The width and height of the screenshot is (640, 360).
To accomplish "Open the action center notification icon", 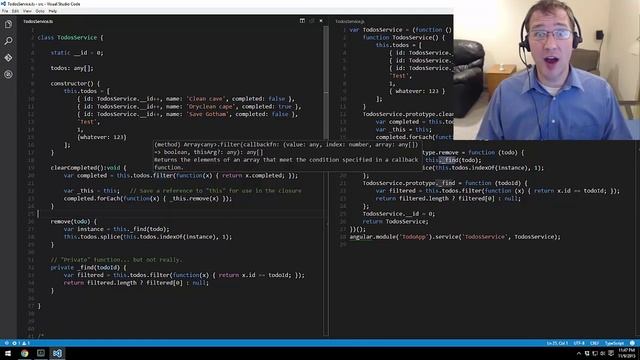I will pyautogui.click(x=611, y=353).
